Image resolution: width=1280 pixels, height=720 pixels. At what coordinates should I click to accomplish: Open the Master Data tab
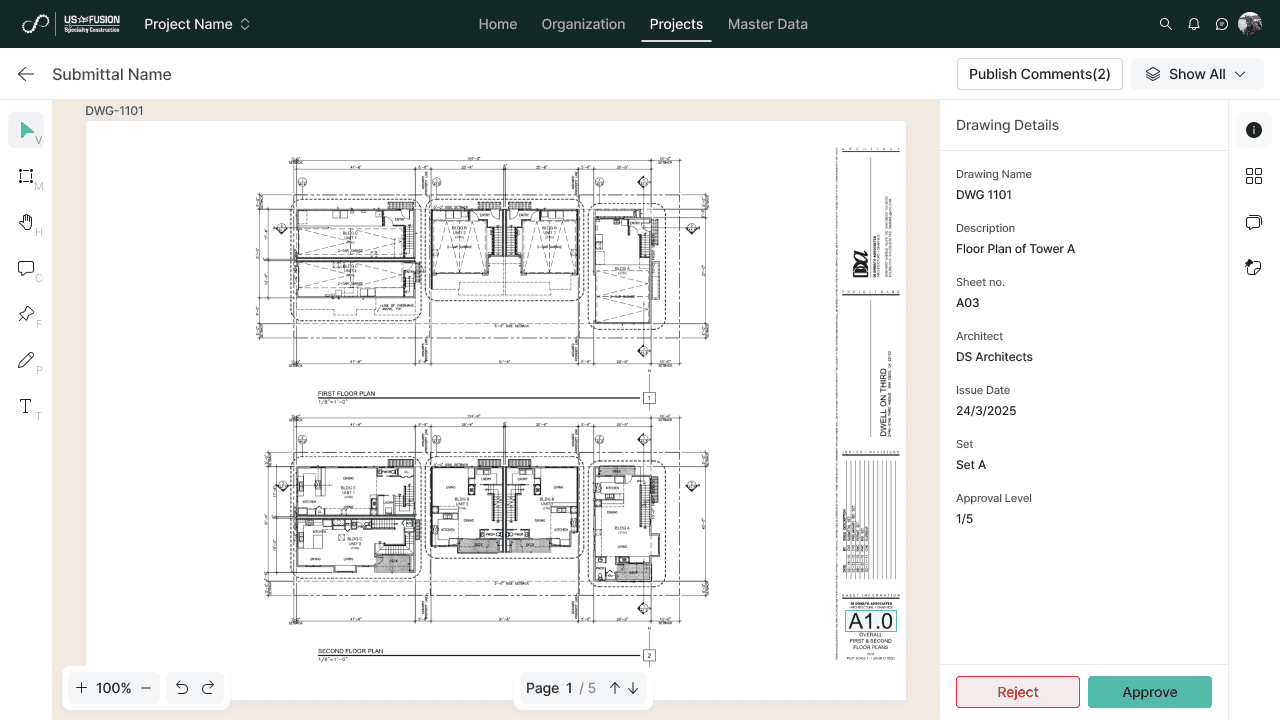point(768,24)
